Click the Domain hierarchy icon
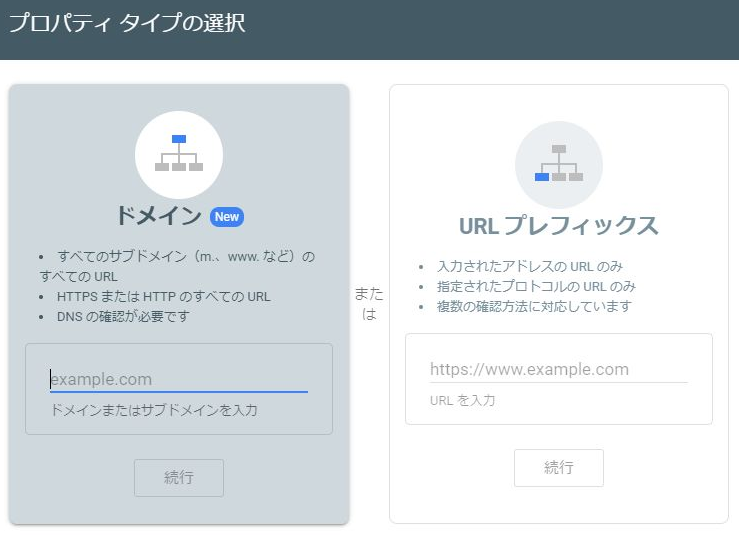 (x=179, y=154)
